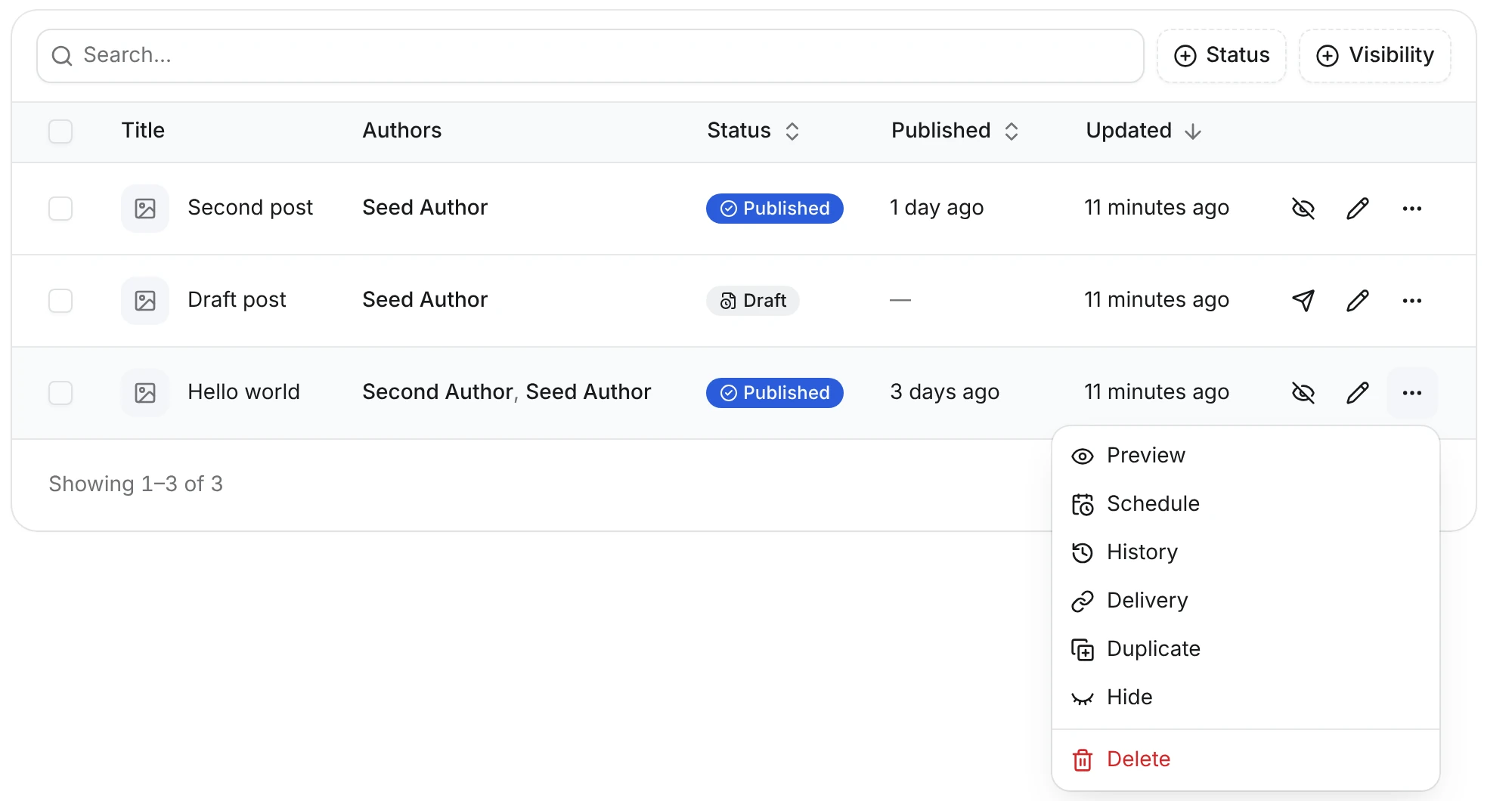
Task: Choose History from the context menu
Action: pyautogui.click(x=1246, y=552)
